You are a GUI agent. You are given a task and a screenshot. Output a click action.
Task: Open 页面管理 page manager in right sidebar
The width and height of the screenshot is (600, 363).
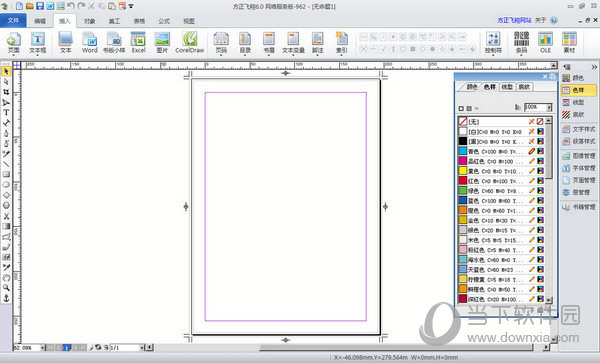tap(579, 180)
